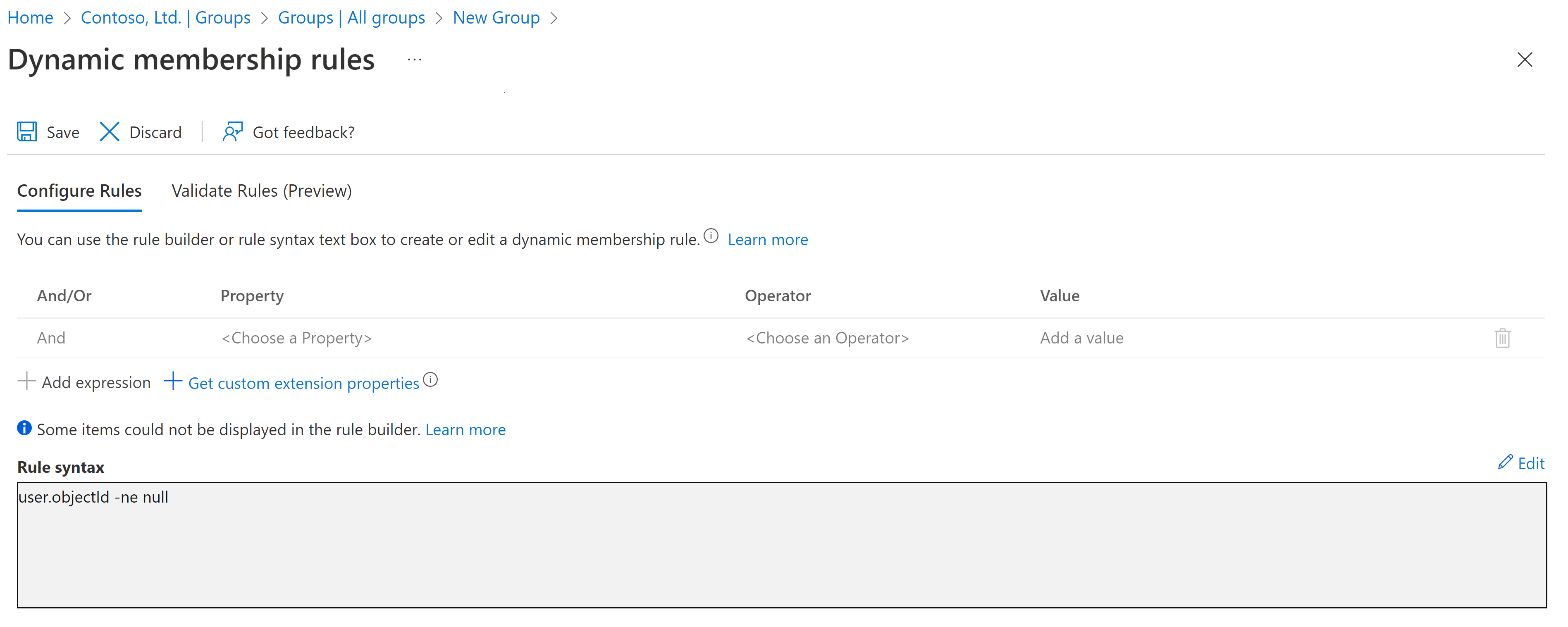
Task: Click the plus icon for Add expression
Action: pos(27,381)
